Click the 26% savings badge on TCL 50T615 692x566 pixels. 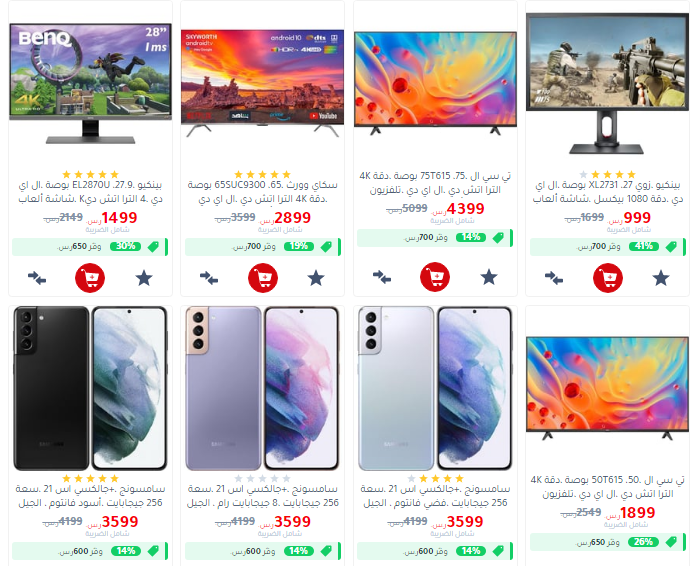(x=643, y=542)
